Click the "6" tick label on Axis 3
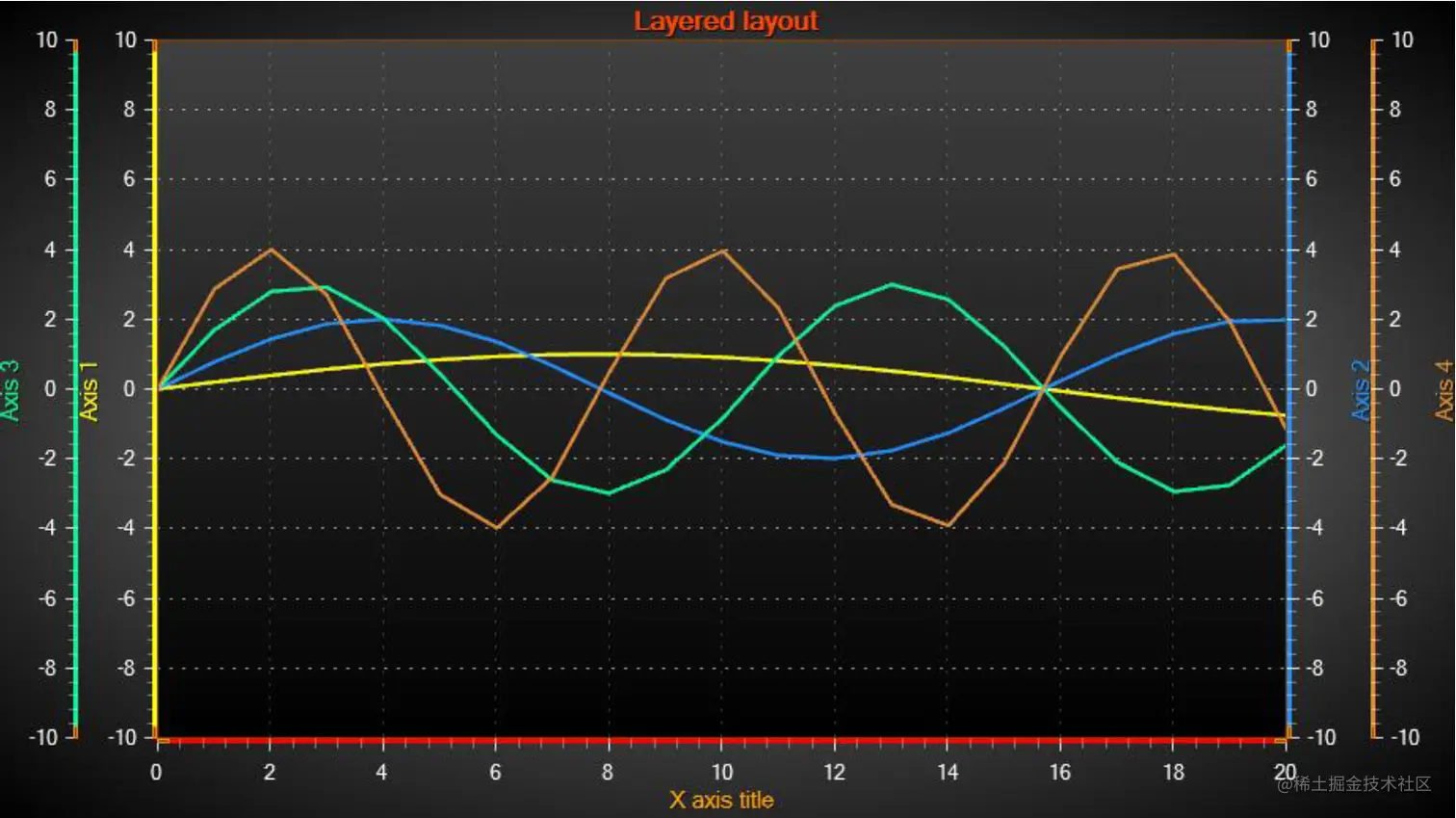 50,179
